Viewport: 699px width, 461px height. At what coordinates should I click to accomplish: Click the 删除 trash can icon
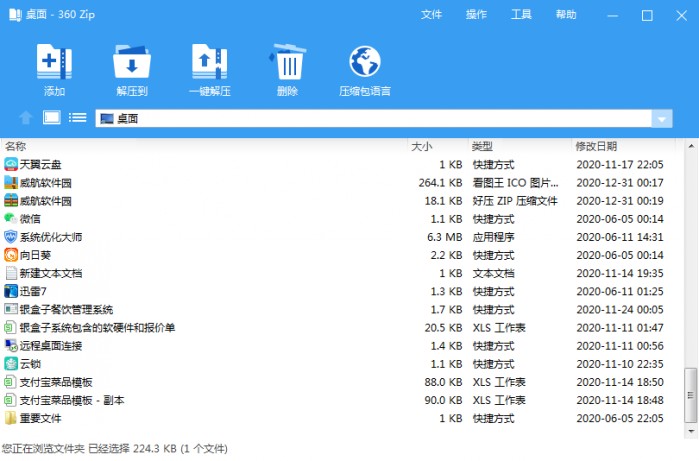287,62
